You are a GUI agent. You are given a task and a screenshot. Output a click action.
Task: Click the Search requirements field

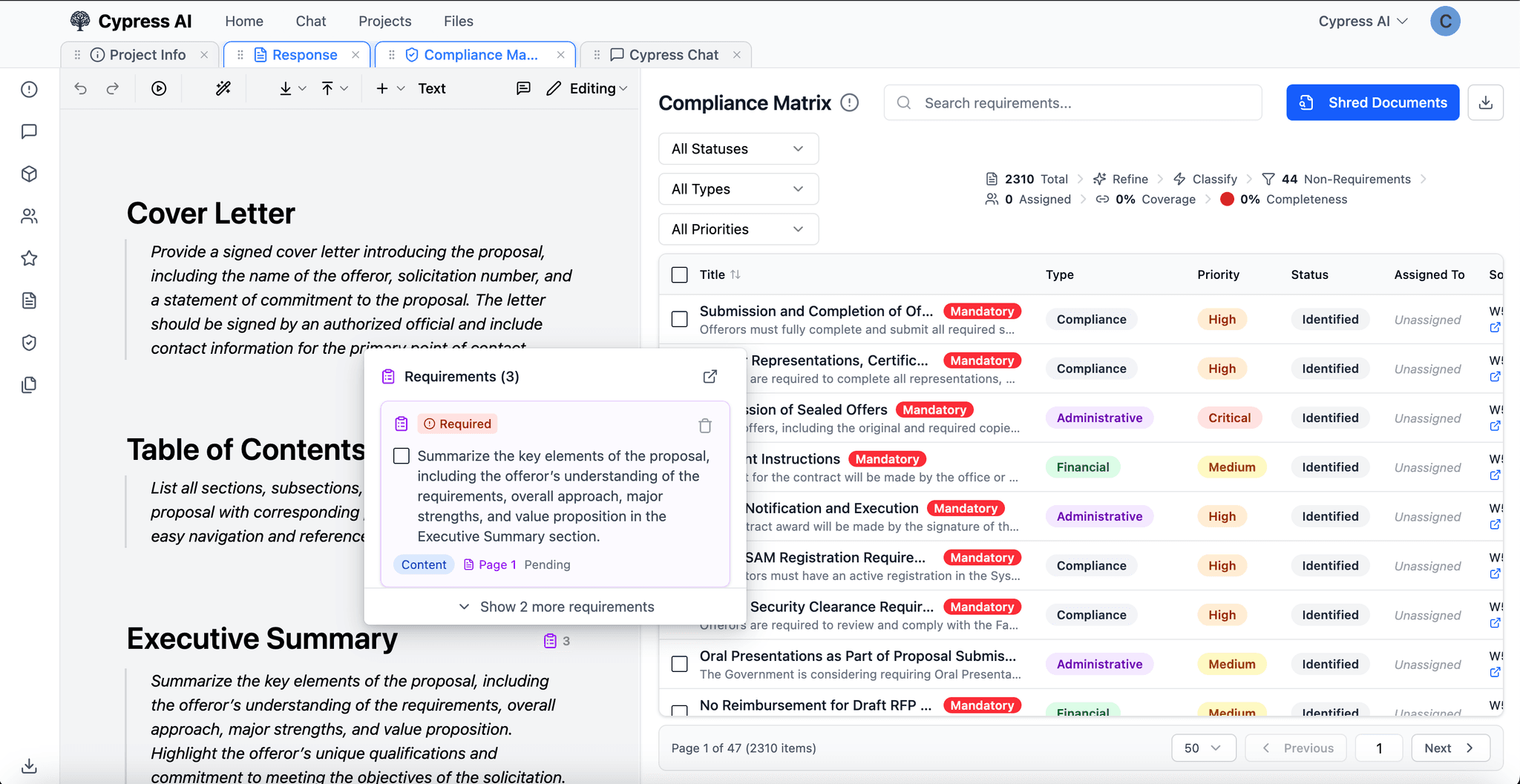click(1072, 103)
